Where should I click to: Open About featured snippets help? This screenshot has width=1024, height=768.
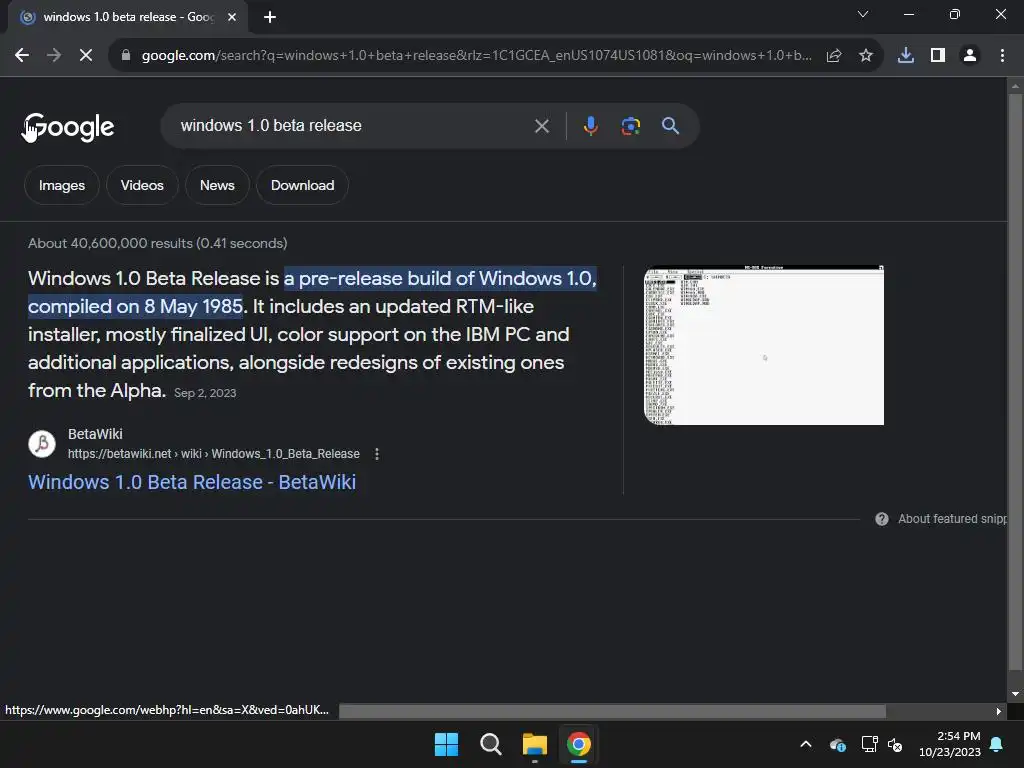point(952,519)
